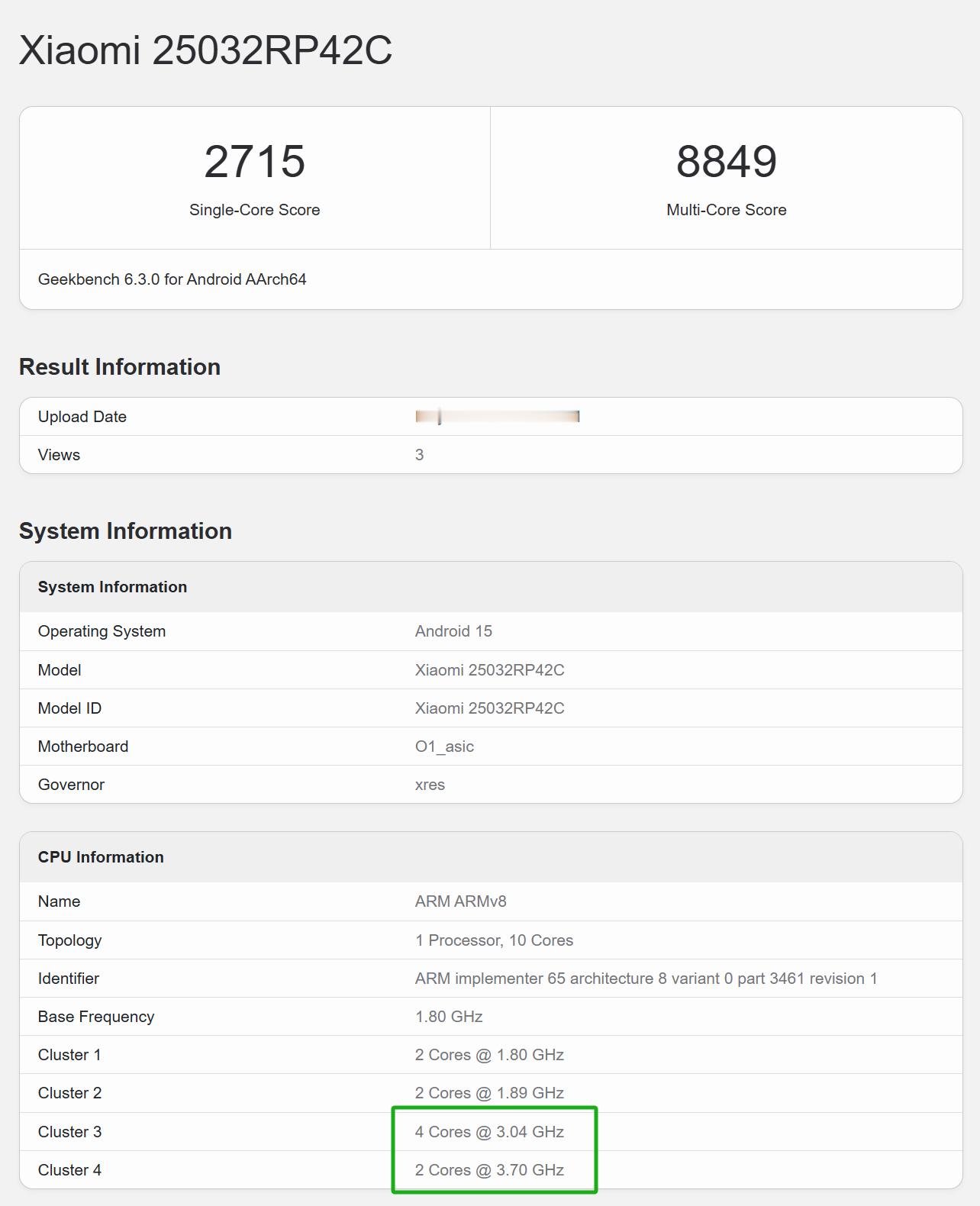Select the multi-core score 8849
This screenshot has height=1206, width=980.
coord(727,161)
